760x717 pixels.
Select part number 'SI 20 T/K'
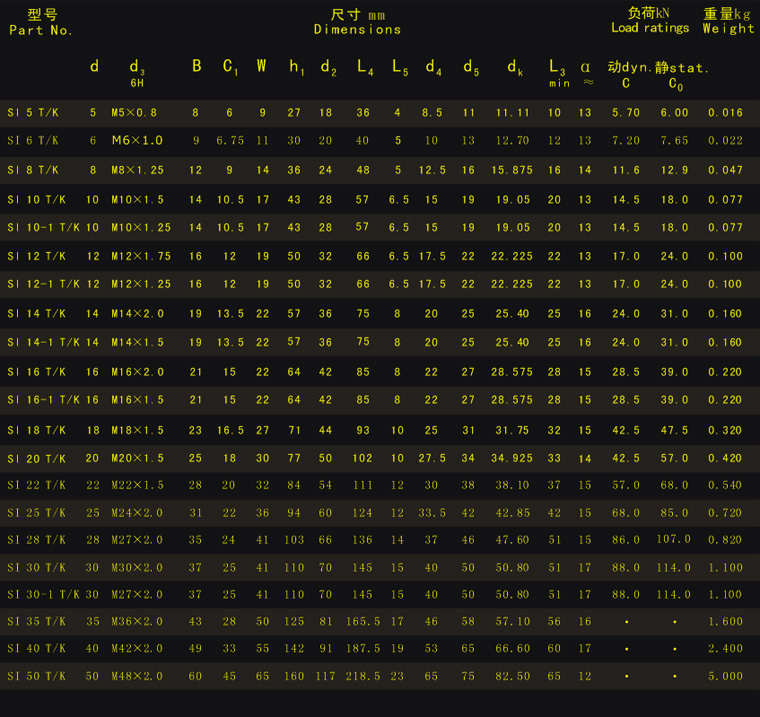[x=36, y=459]
